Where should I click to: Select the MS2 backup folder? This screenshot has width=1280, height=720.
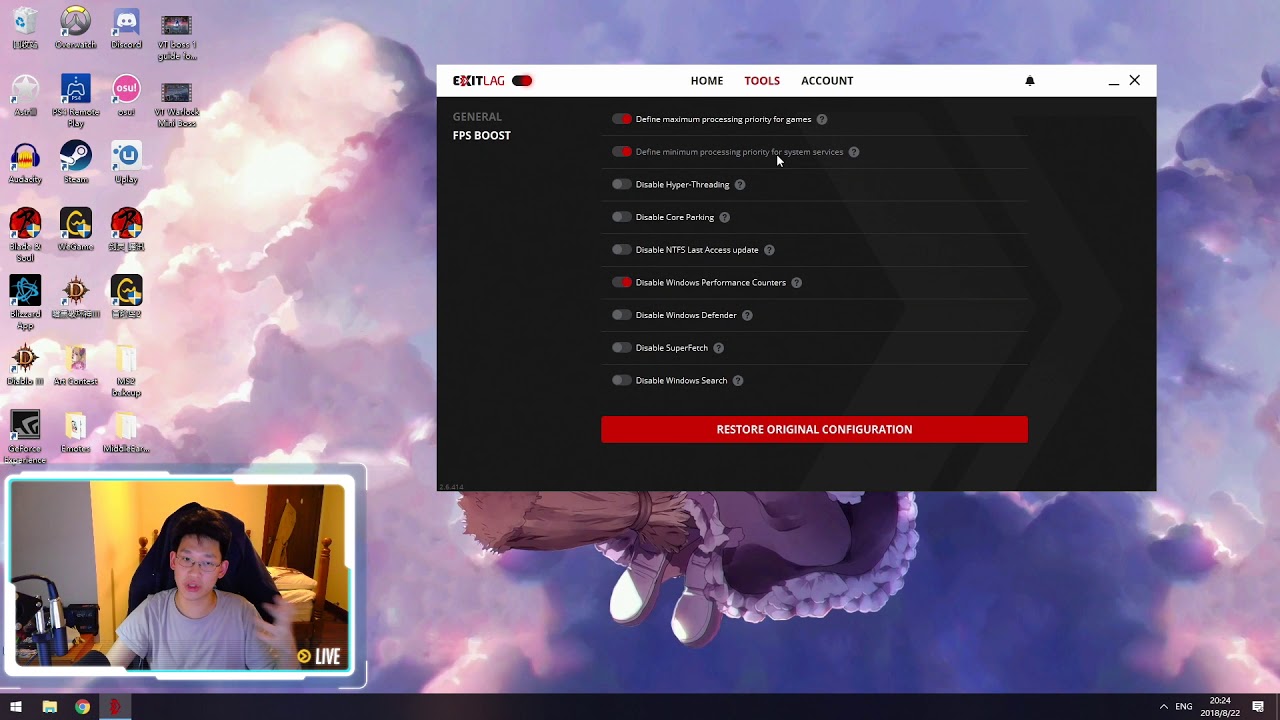coord(126,371)
